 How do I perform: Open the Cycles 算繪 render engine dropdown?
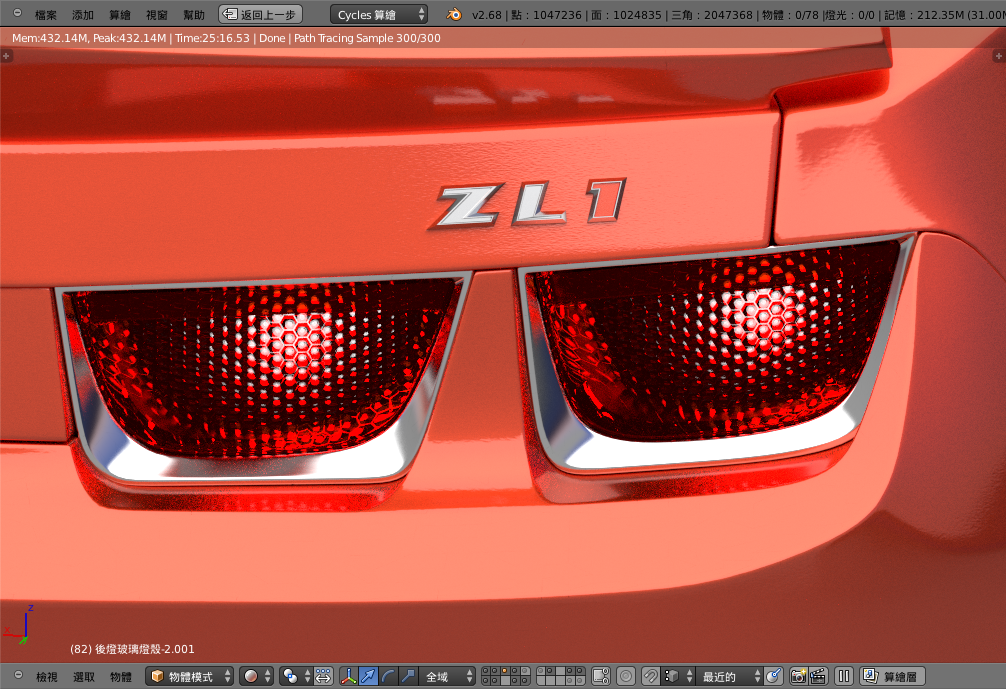379,15
